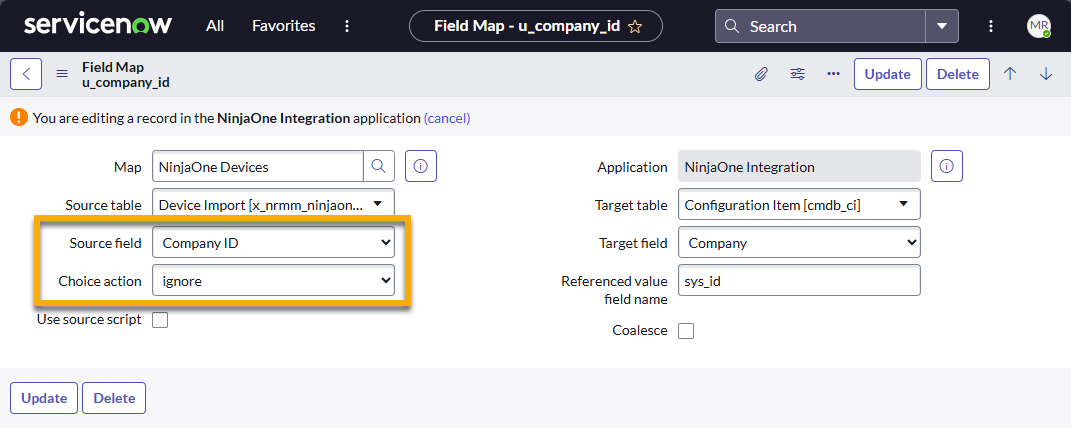Focus the global Search box
The image size is (1071, 428).
click(820, 27)
